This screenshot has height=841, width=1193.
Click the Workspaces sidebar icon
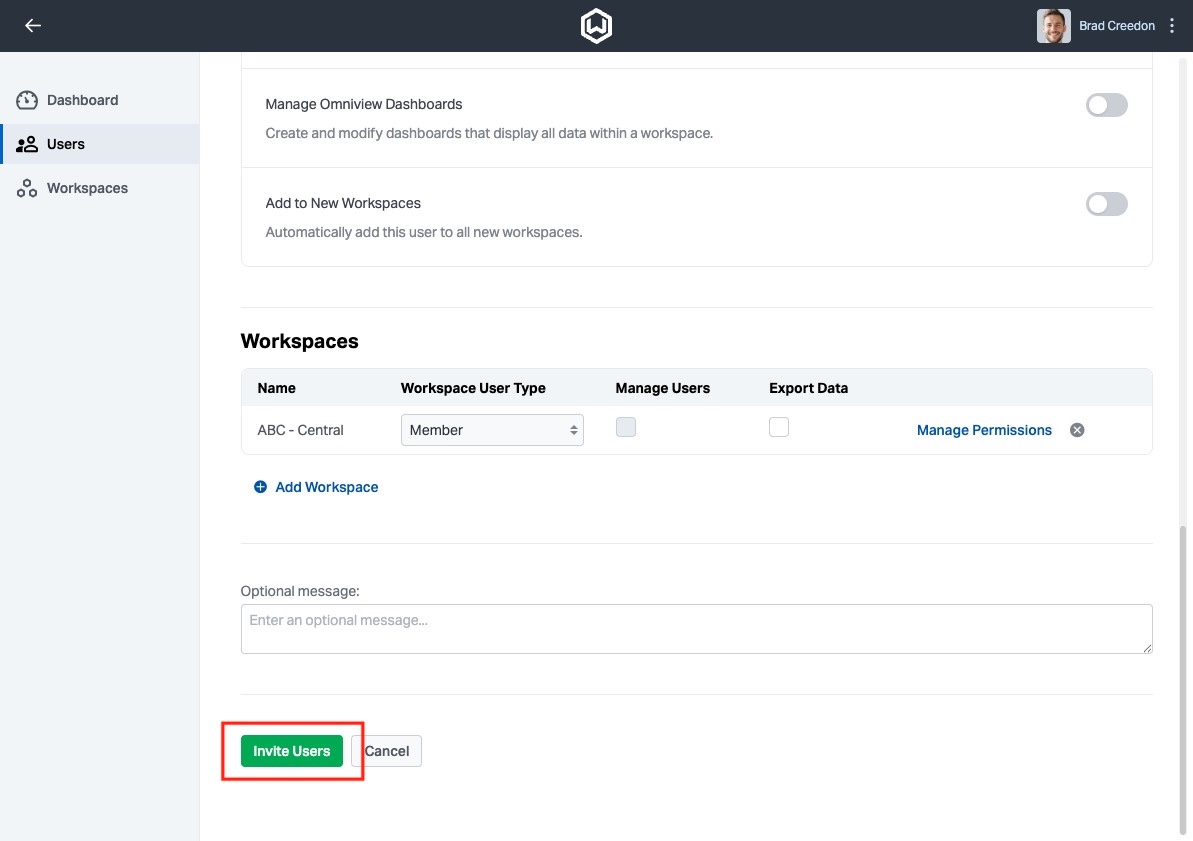pos(27,189)
